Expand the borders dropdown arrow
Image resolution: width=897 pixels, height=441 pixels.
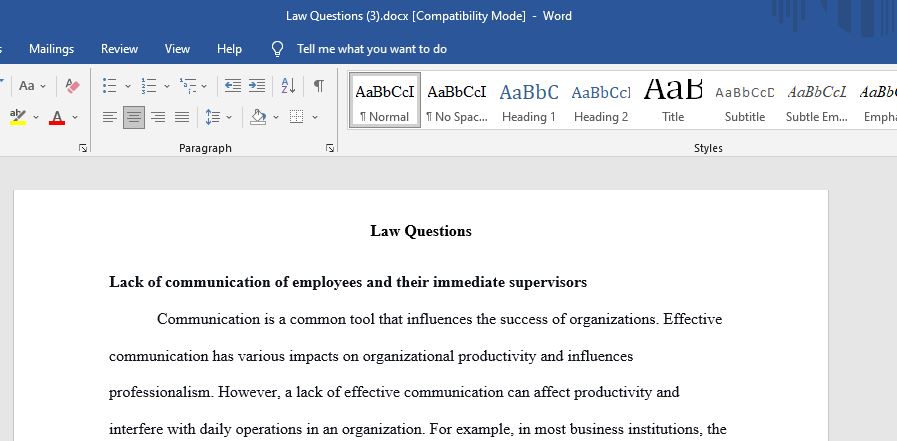315,117
